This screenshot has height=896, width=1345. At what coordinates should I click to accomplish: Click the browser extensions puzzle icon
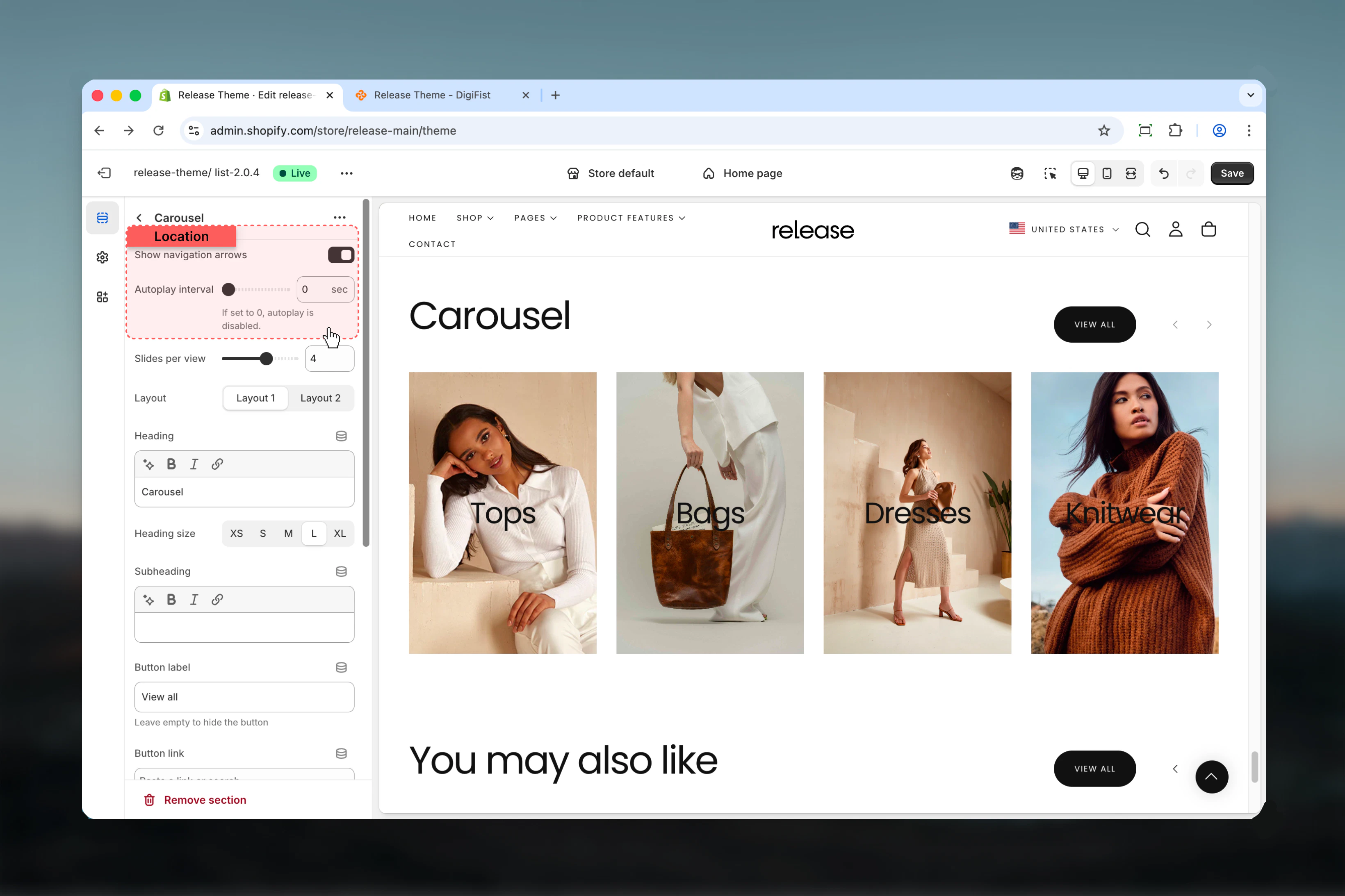click(1175, 130)
